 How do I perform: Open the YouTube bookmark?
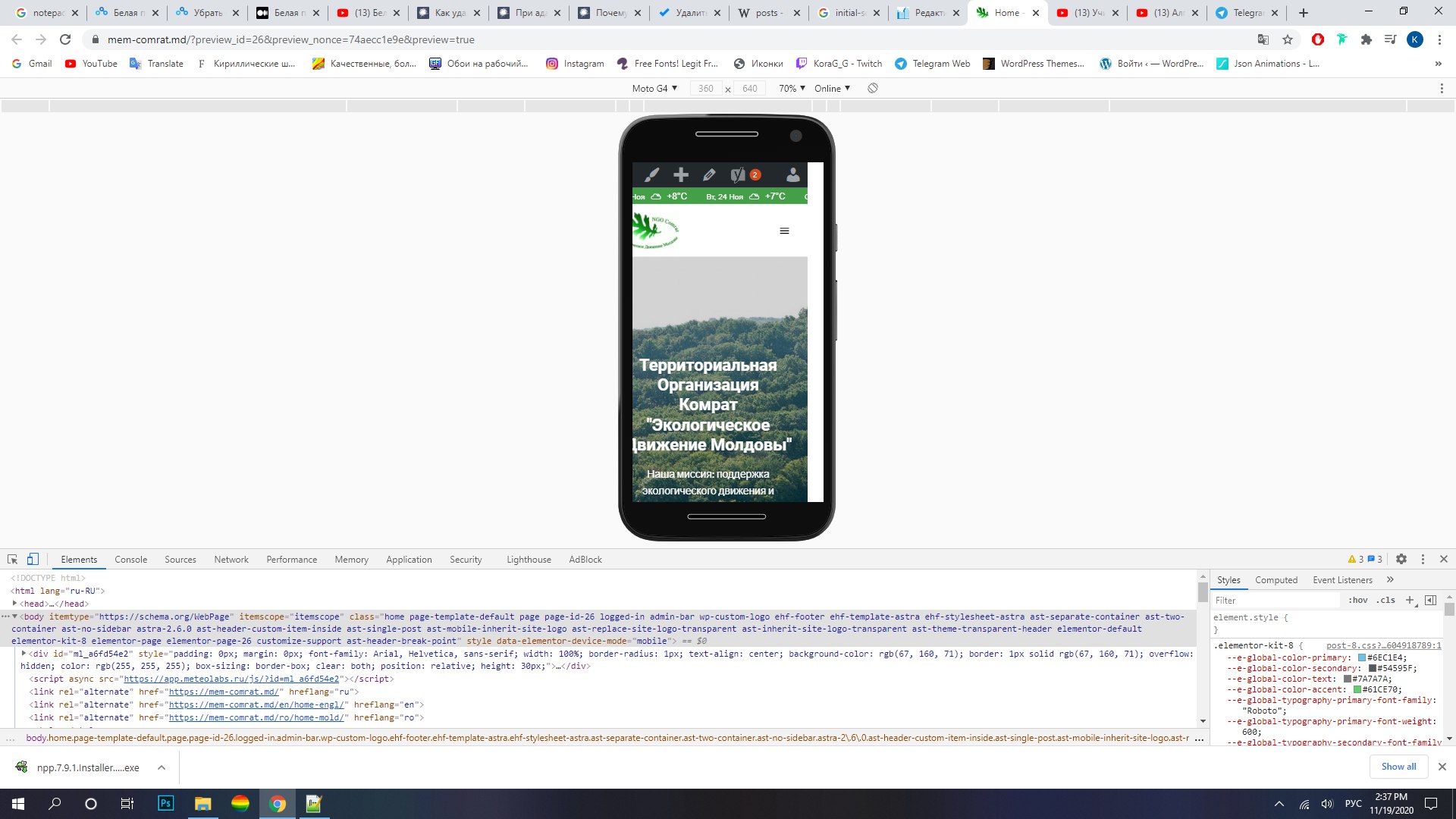pos(91,64)
